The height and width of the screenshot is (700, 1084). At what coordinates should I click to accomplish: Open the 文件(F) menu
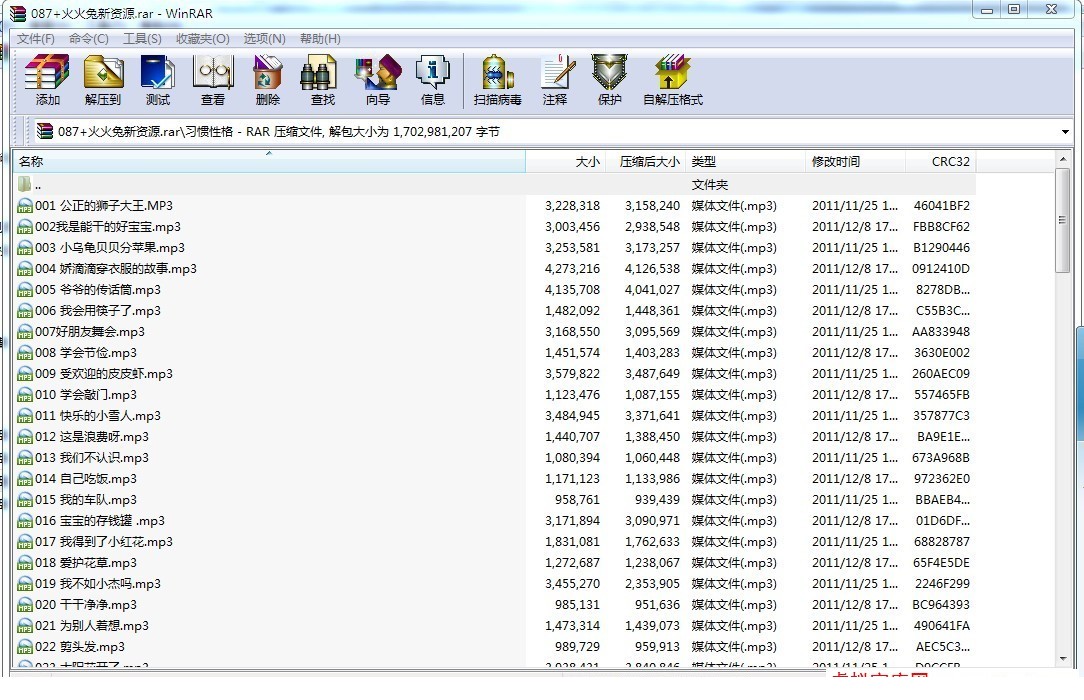(x=36, y=39)
